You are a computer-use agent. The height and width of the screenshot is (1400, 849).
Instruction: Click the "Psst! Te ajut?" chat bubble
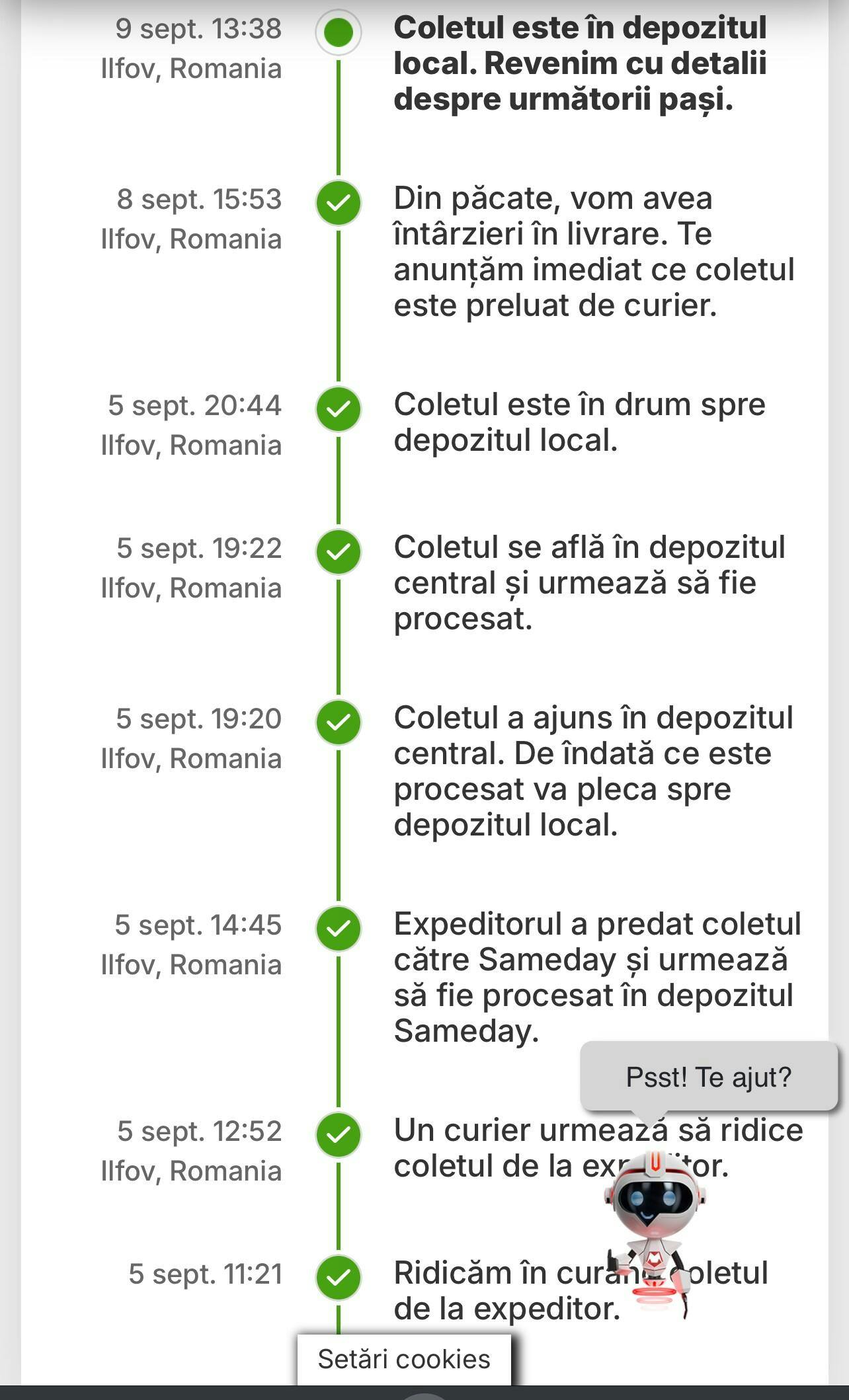pos(708,1077)
